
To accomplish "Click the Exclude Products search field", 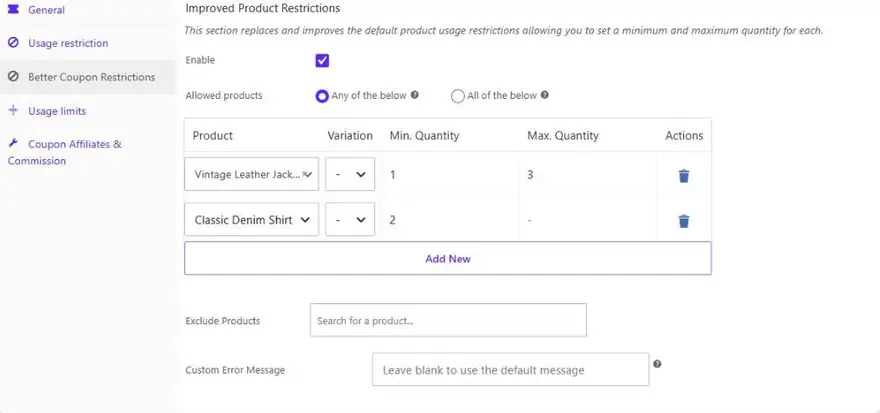I will click(x=448, y=320).
